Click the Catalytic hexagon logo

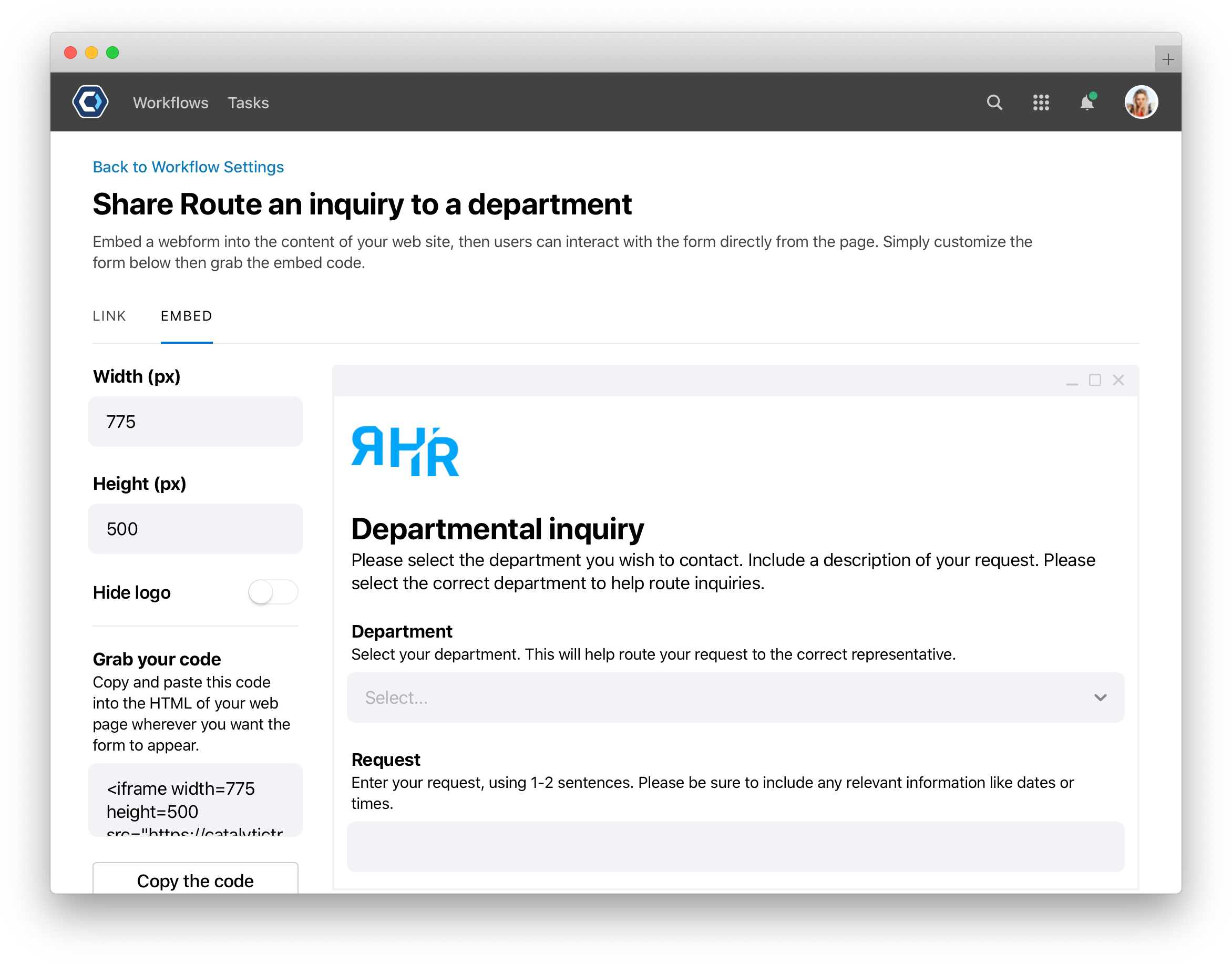tap(90, 102)
